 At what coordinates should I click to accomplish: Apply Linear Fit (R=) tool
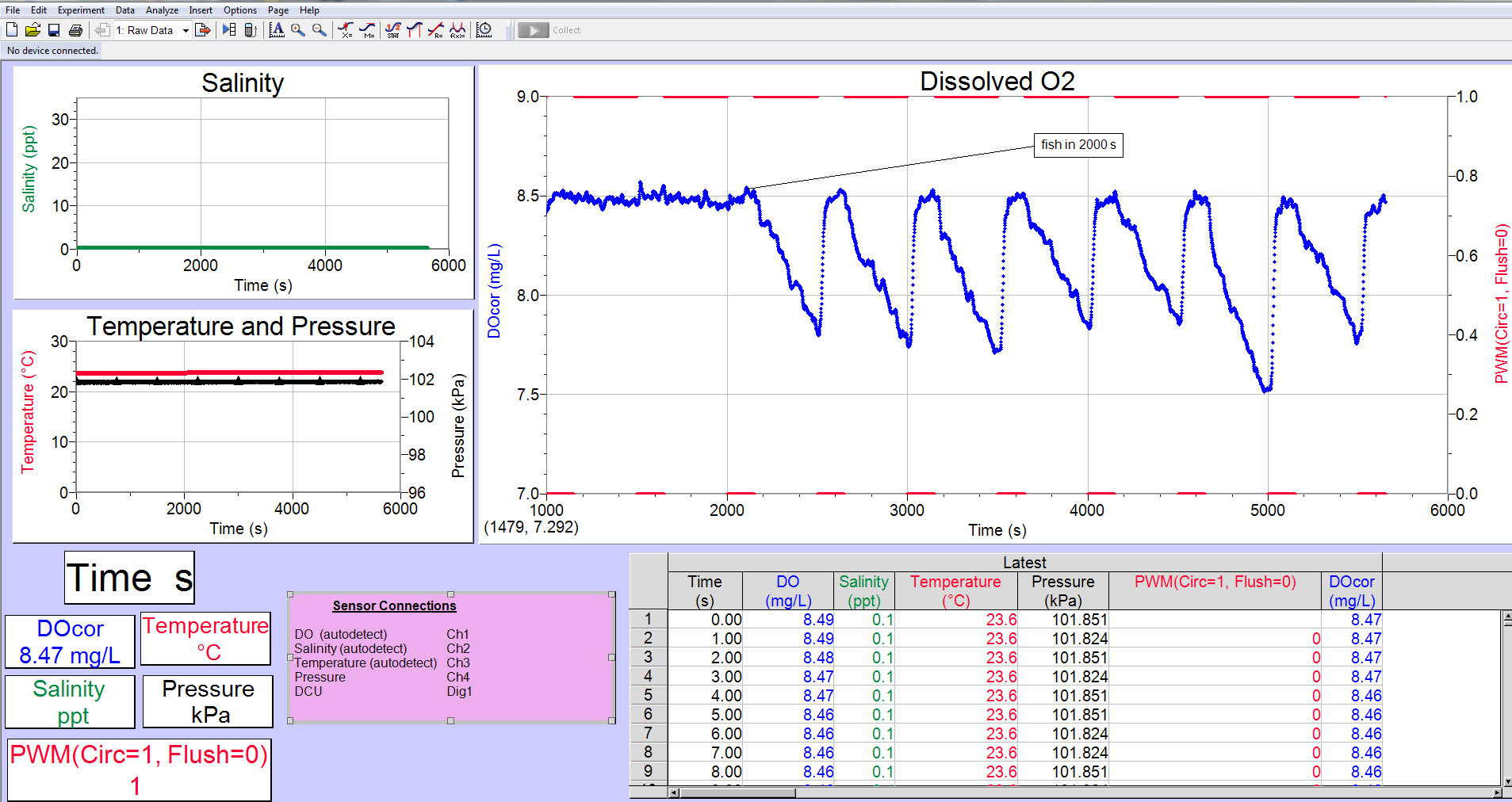tap(435, 30)
